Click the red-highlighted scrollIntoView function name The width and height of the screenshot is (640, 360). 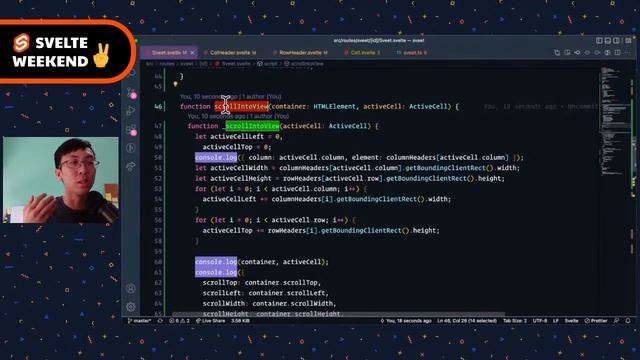[x=241, y=107]
